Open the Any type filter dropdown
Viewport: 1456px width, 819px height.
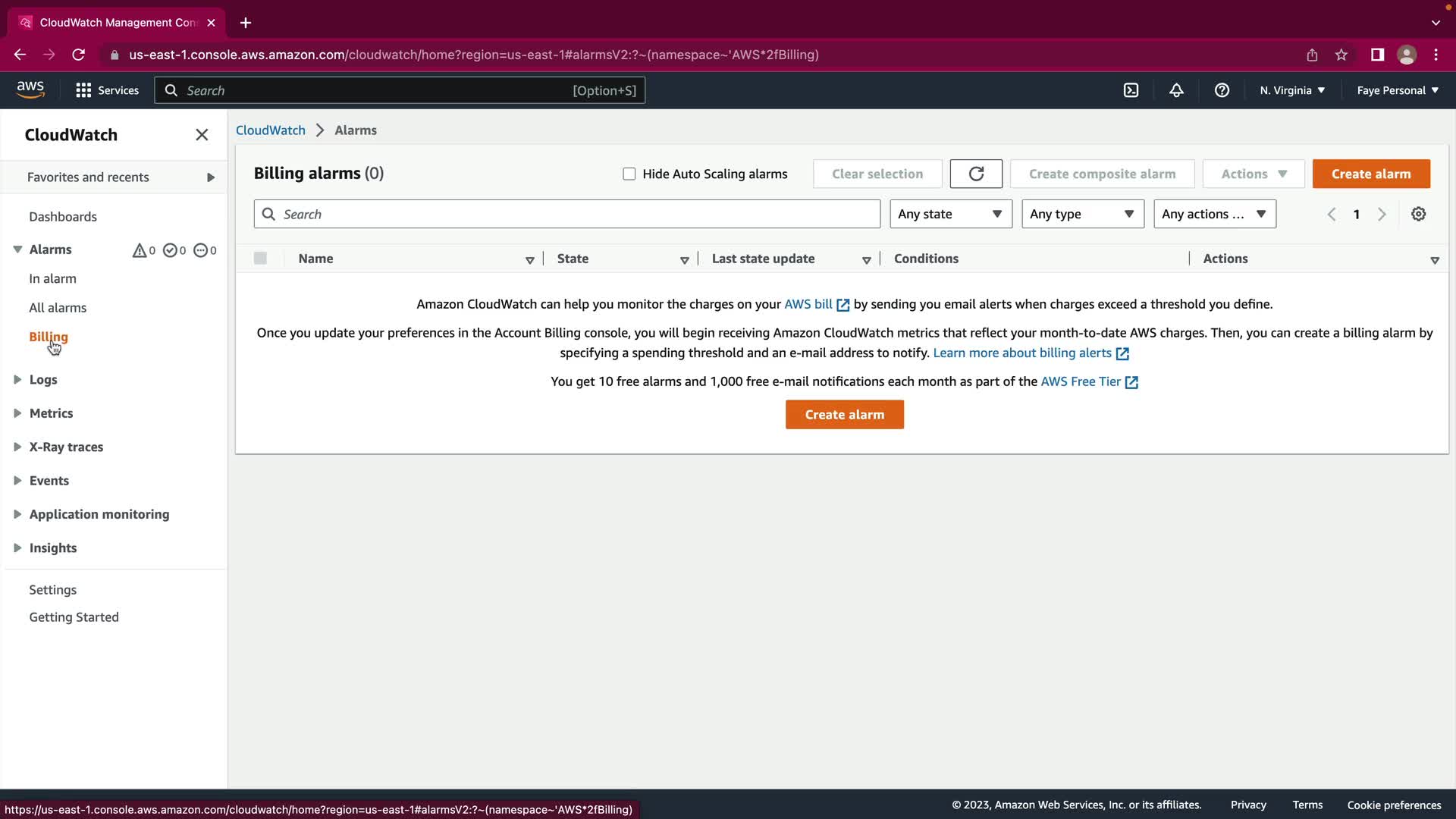(1082, 215)
